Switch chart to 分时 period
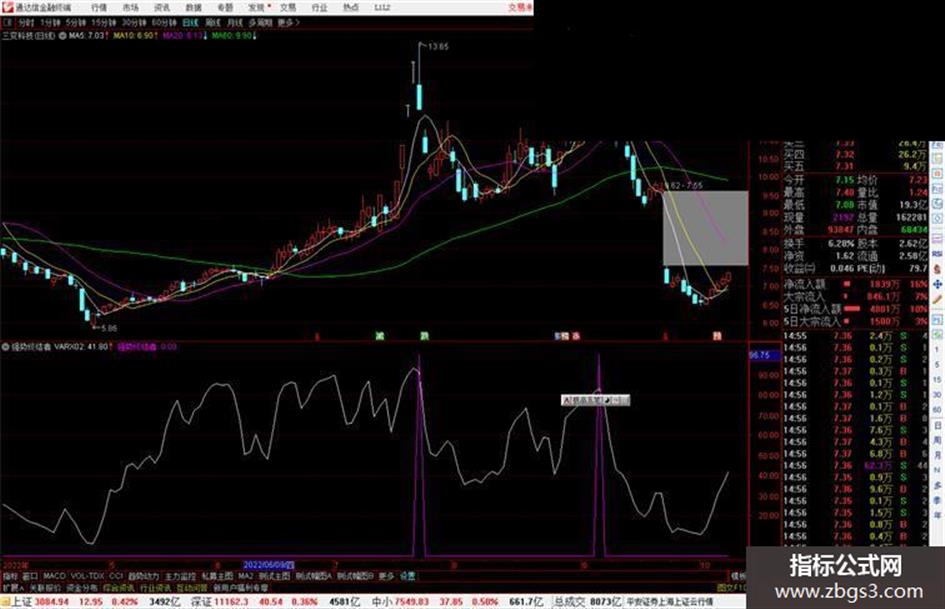This screenshot has width=945, height=609. [x=26, y=22]
